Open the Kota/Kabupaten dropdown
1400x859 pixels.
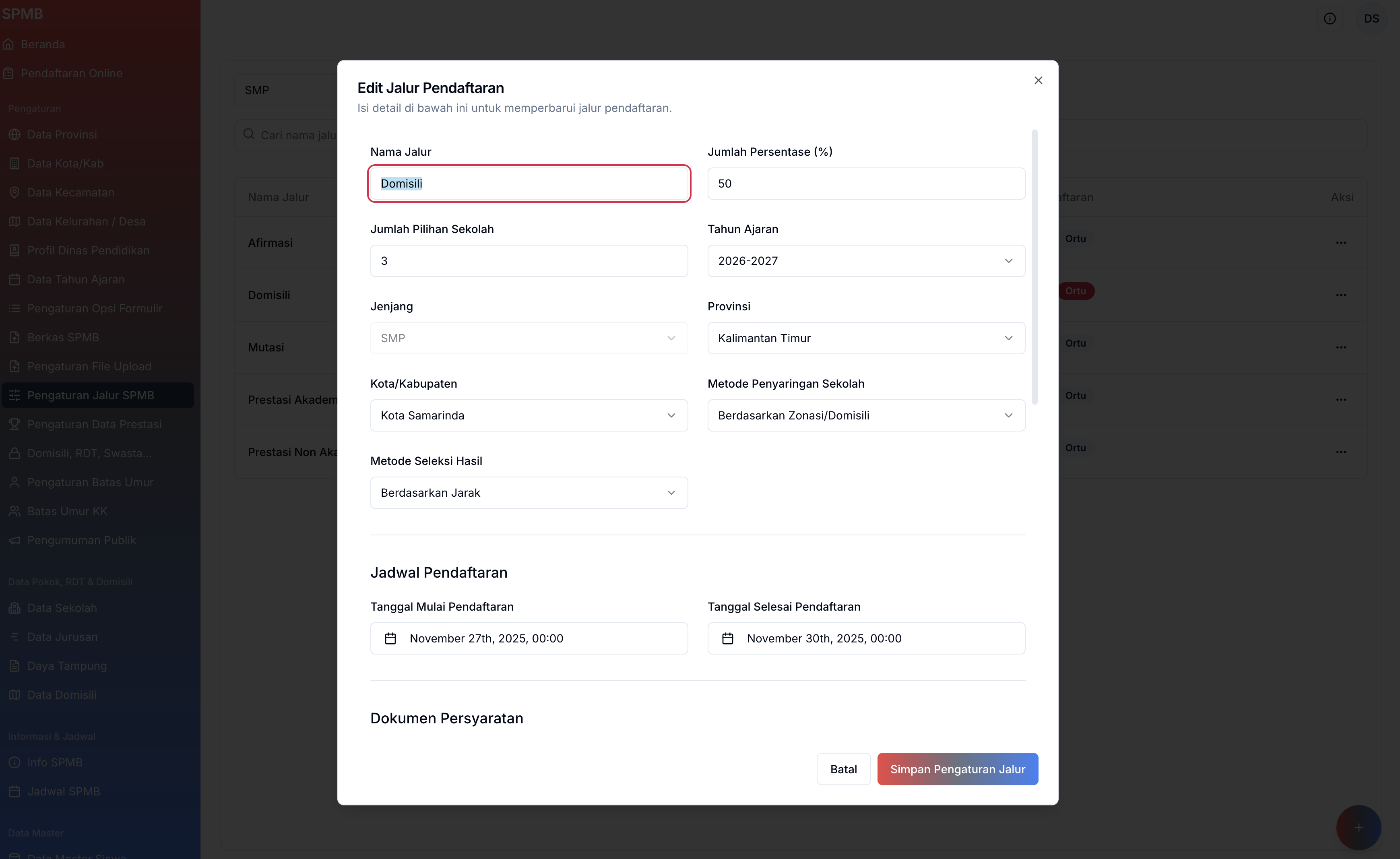click(x=529, y=415)
